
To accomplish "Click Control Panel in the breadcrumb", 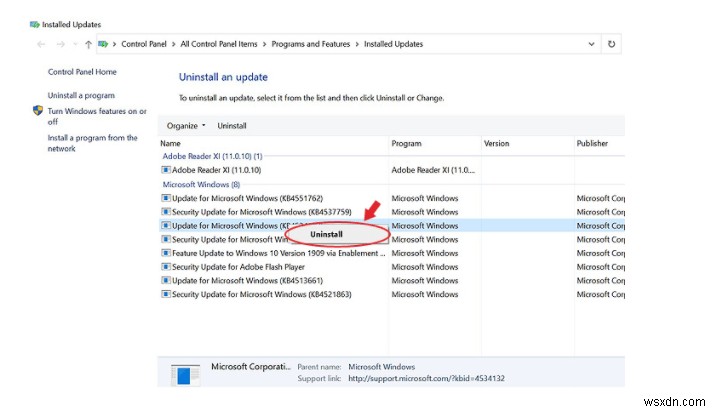I will click(x=144, y=44).
